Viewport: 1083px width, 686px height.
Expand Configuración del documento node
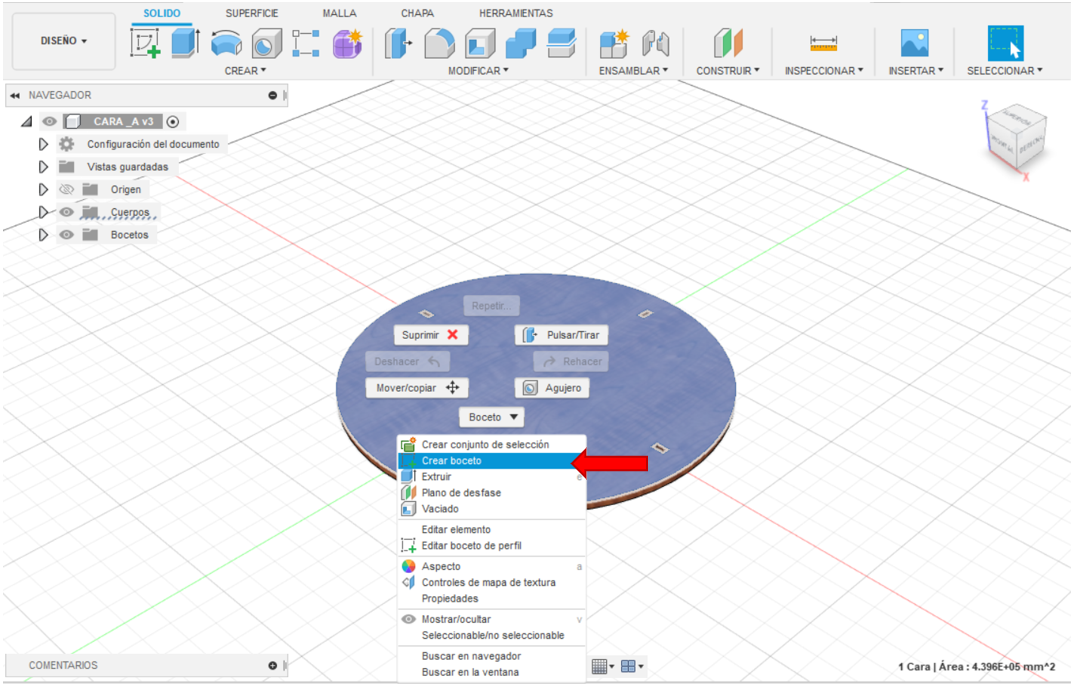[43, 144]
